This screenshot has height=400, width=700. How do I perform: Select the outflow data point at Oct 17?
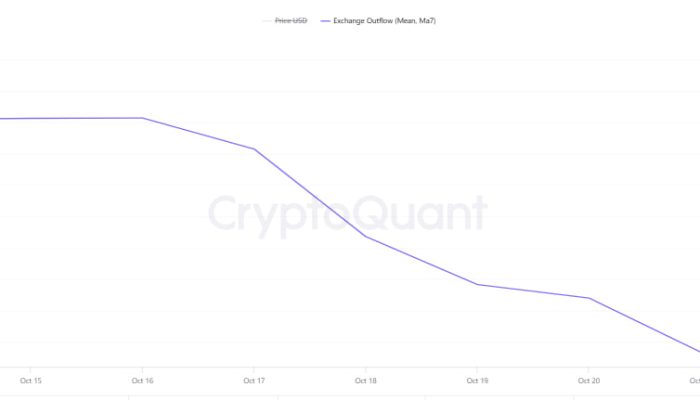click(x=255, y=150)
